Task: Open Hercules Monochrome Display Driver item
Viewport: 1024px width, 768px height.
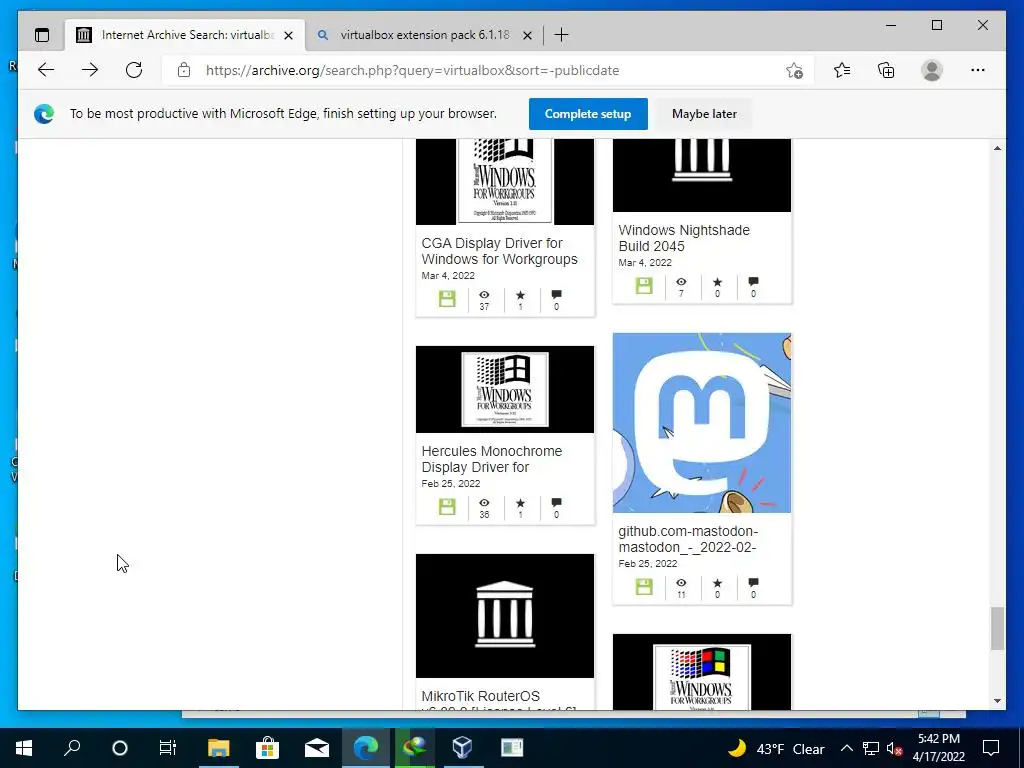Action: pos(492,459)
